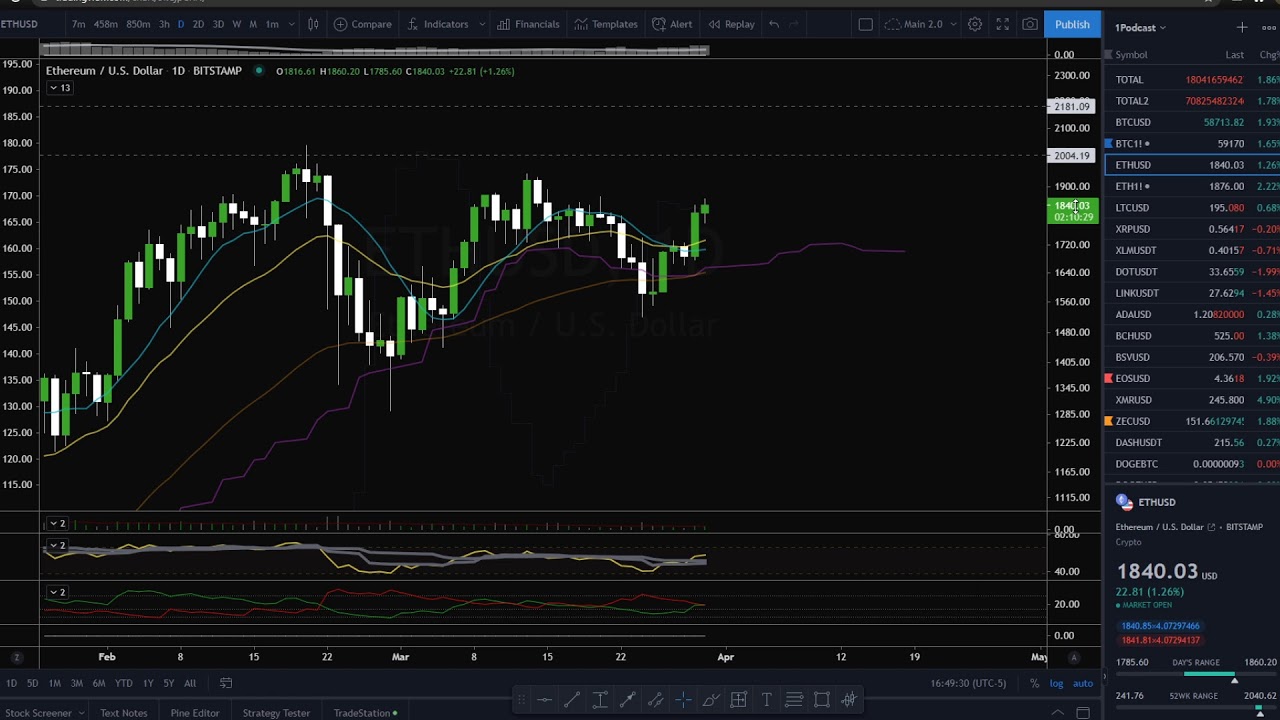Sort watchlist by the Last column
Screen dimensions: 1280x720
coord(1234,55)
